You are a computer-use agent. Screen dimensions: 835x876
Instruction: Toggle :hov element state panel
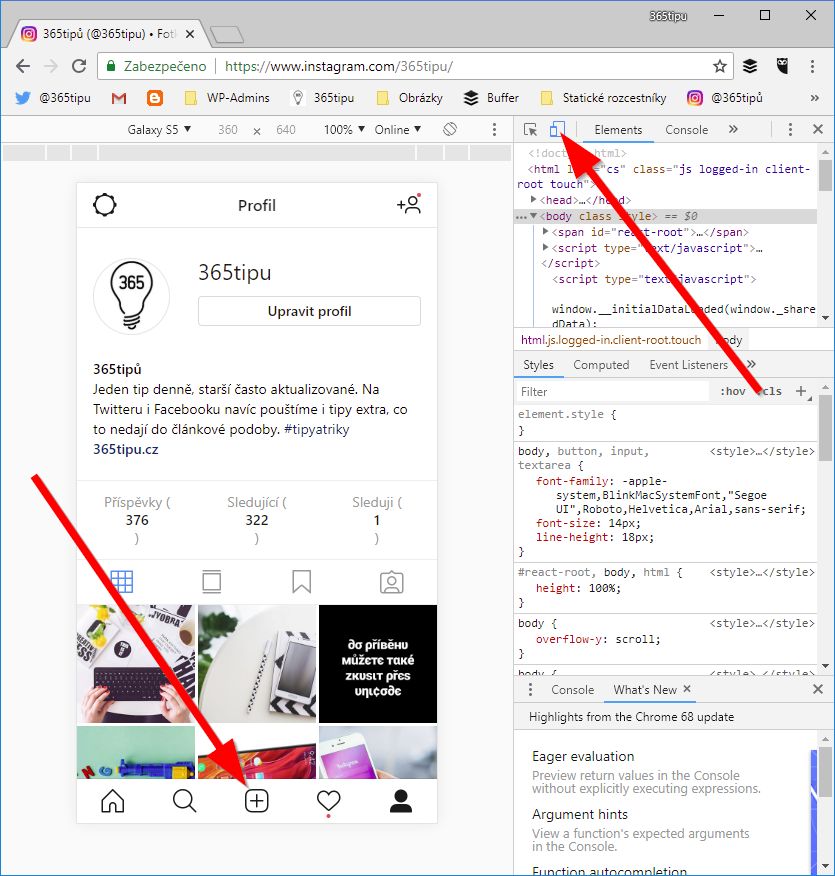[x=733, y=391]
